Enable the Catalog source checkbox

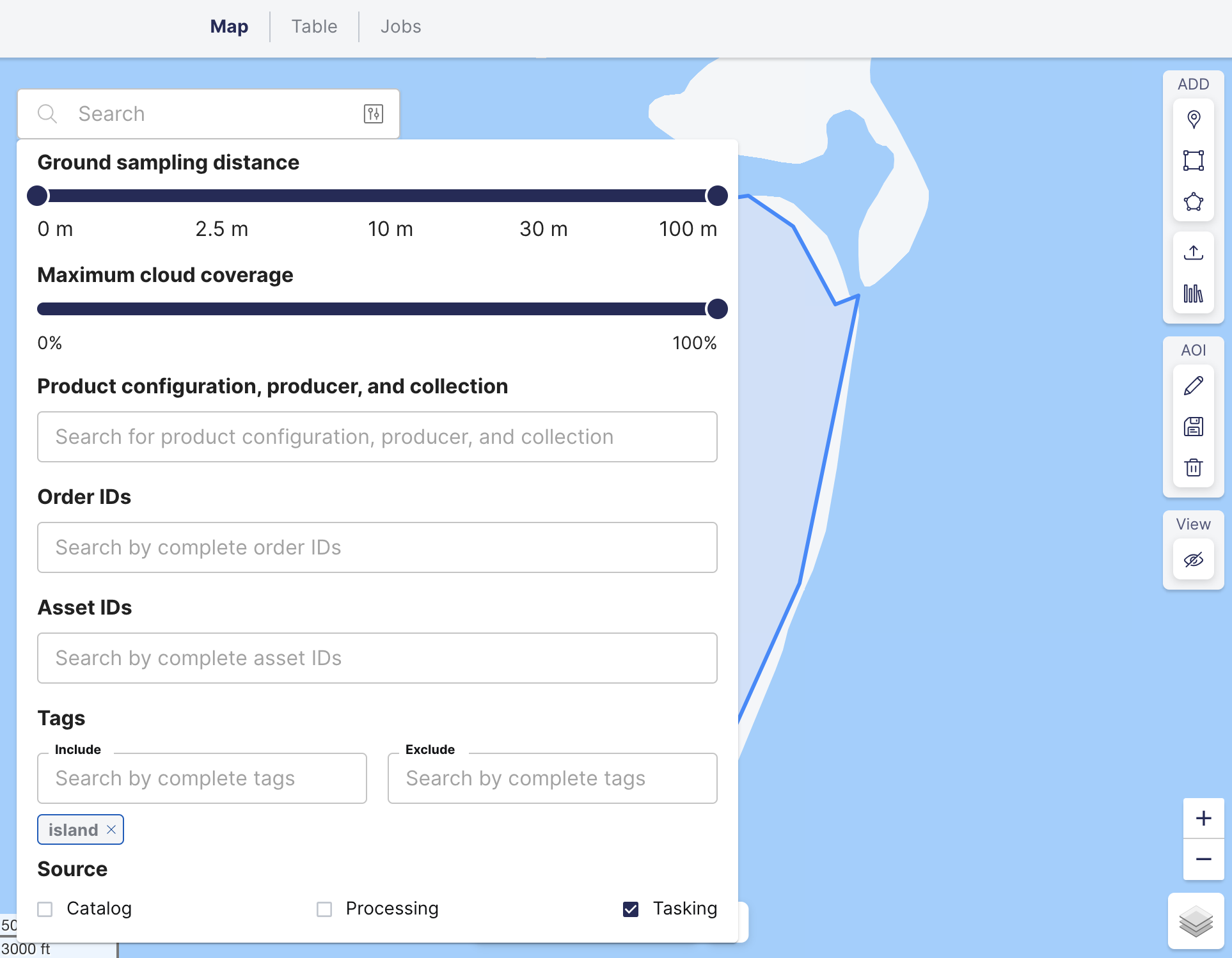point(47,908)
